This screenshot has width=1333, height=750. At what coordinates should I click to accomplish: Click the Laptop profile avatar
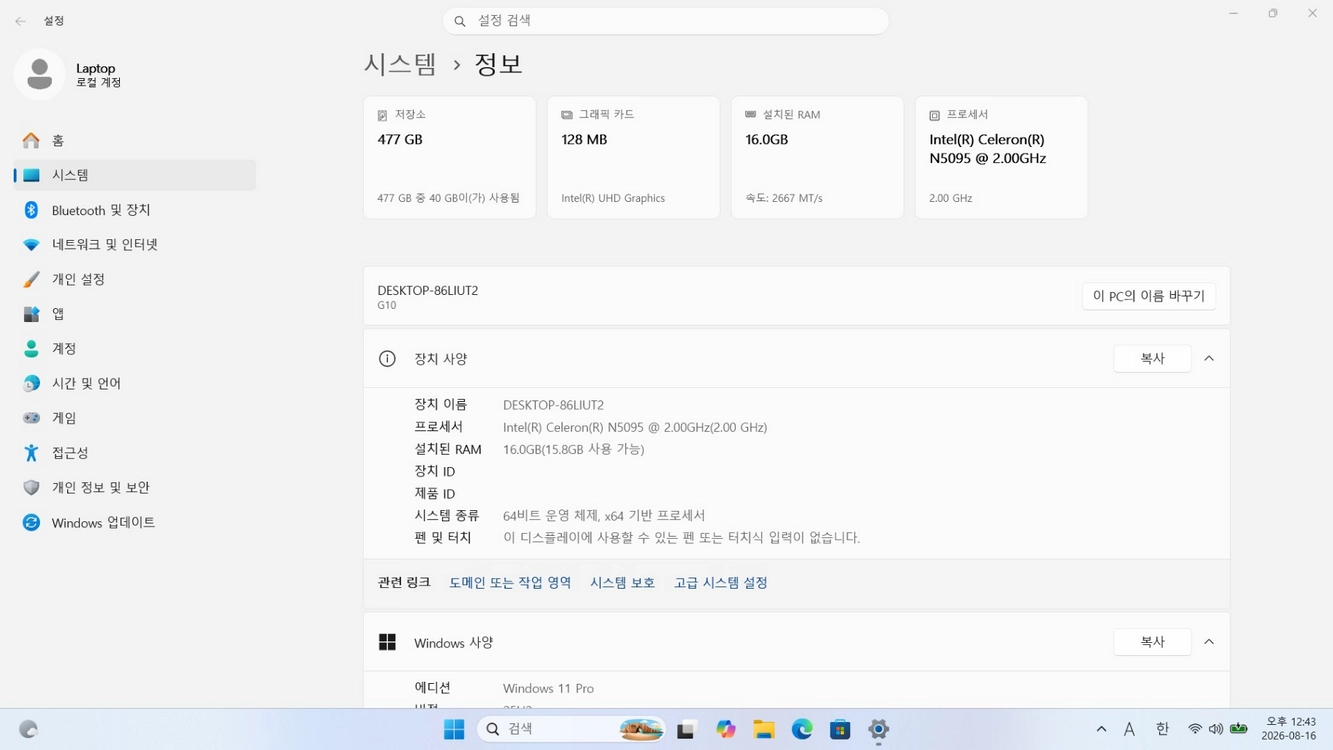click(40, 74)
